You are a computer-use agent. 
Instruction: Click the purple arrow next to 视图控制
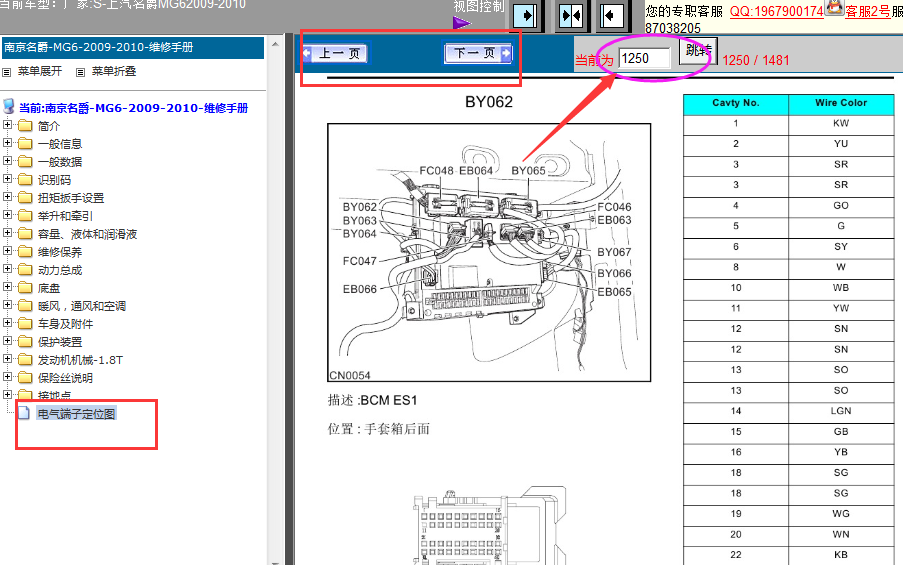(x=461, y=22)
